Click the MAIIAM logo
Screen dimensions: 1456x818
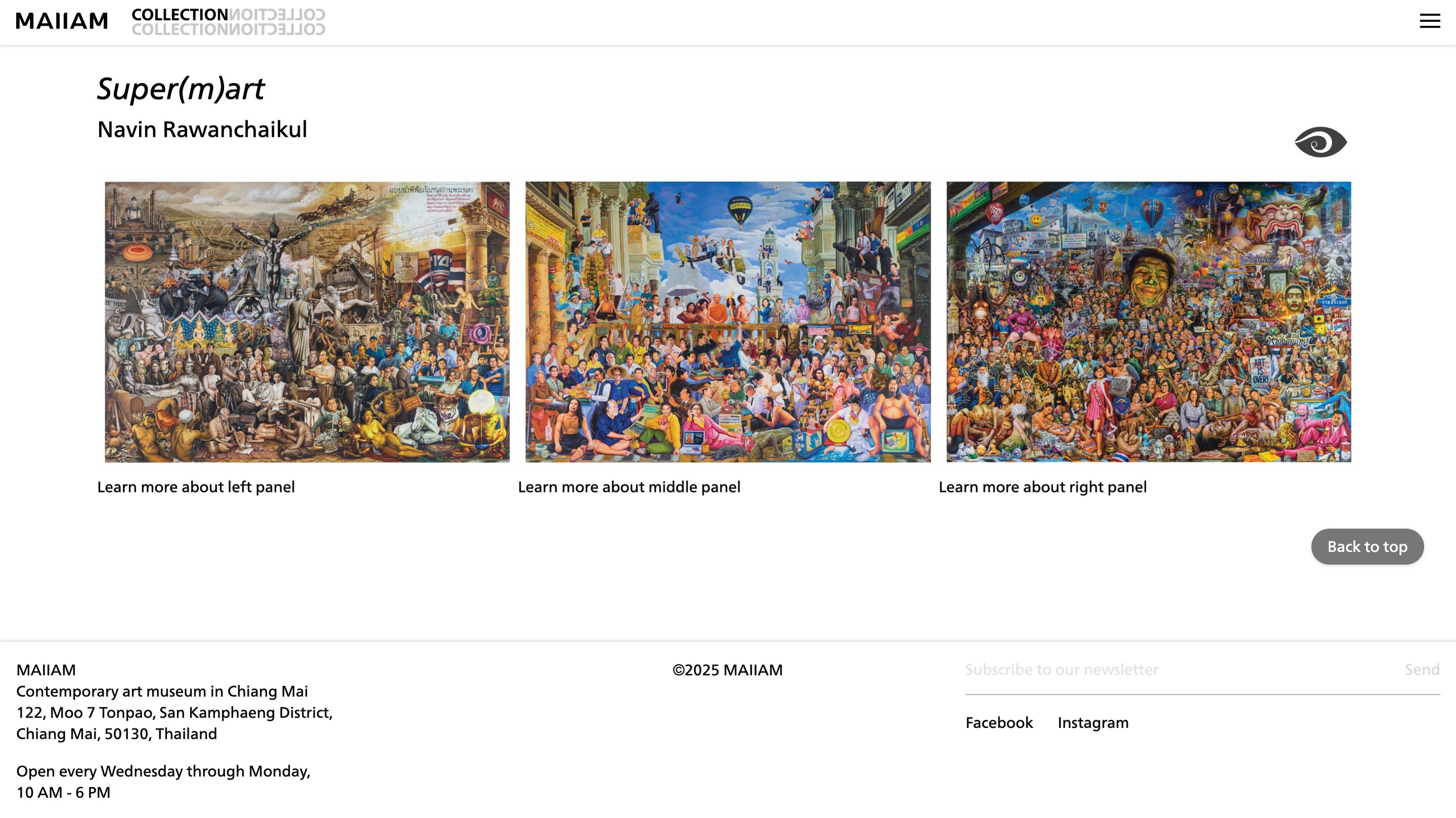coord(62,21)
